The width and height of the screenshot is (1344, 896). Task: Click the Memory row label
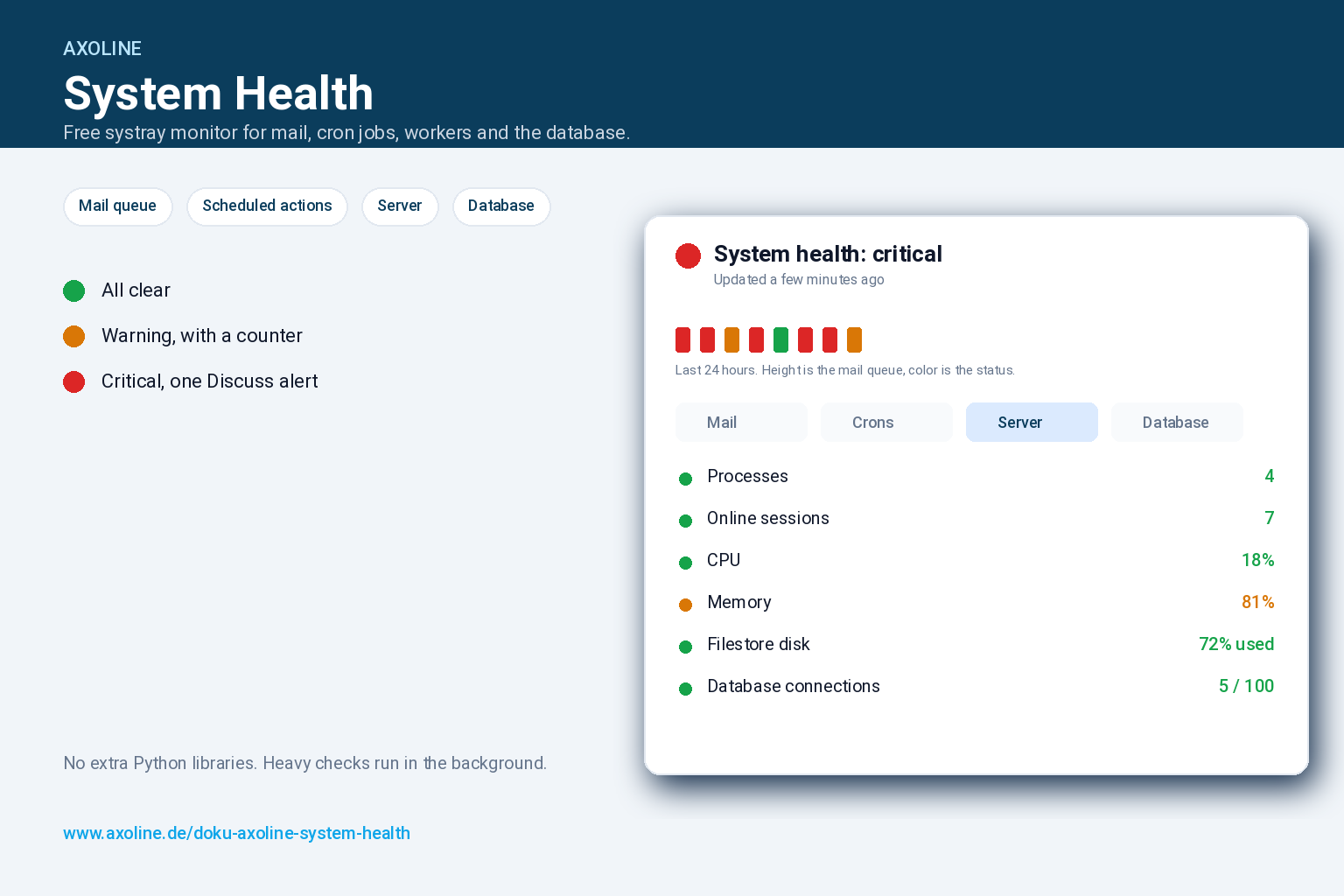(738, 602)
